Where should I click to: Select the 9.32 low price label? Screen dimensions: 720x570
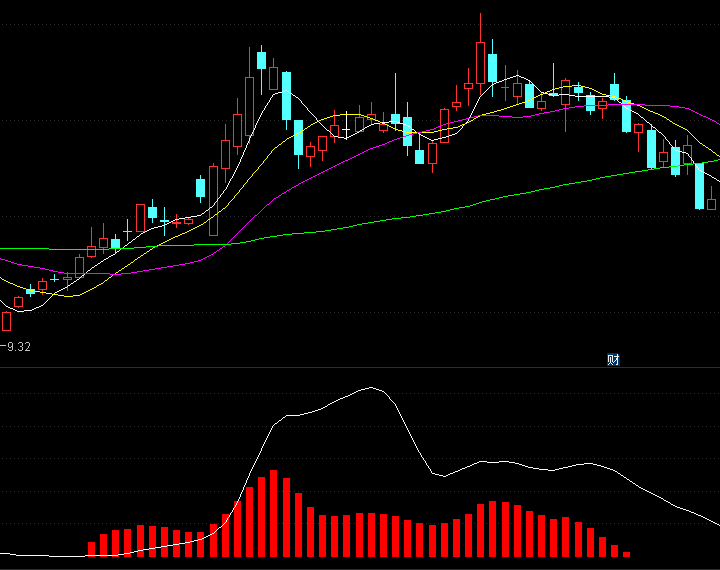(x=19, y=347)
